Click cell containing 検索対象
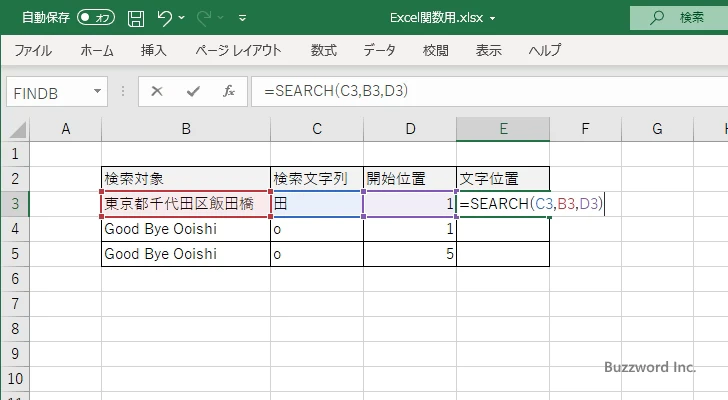 (186, 179)
